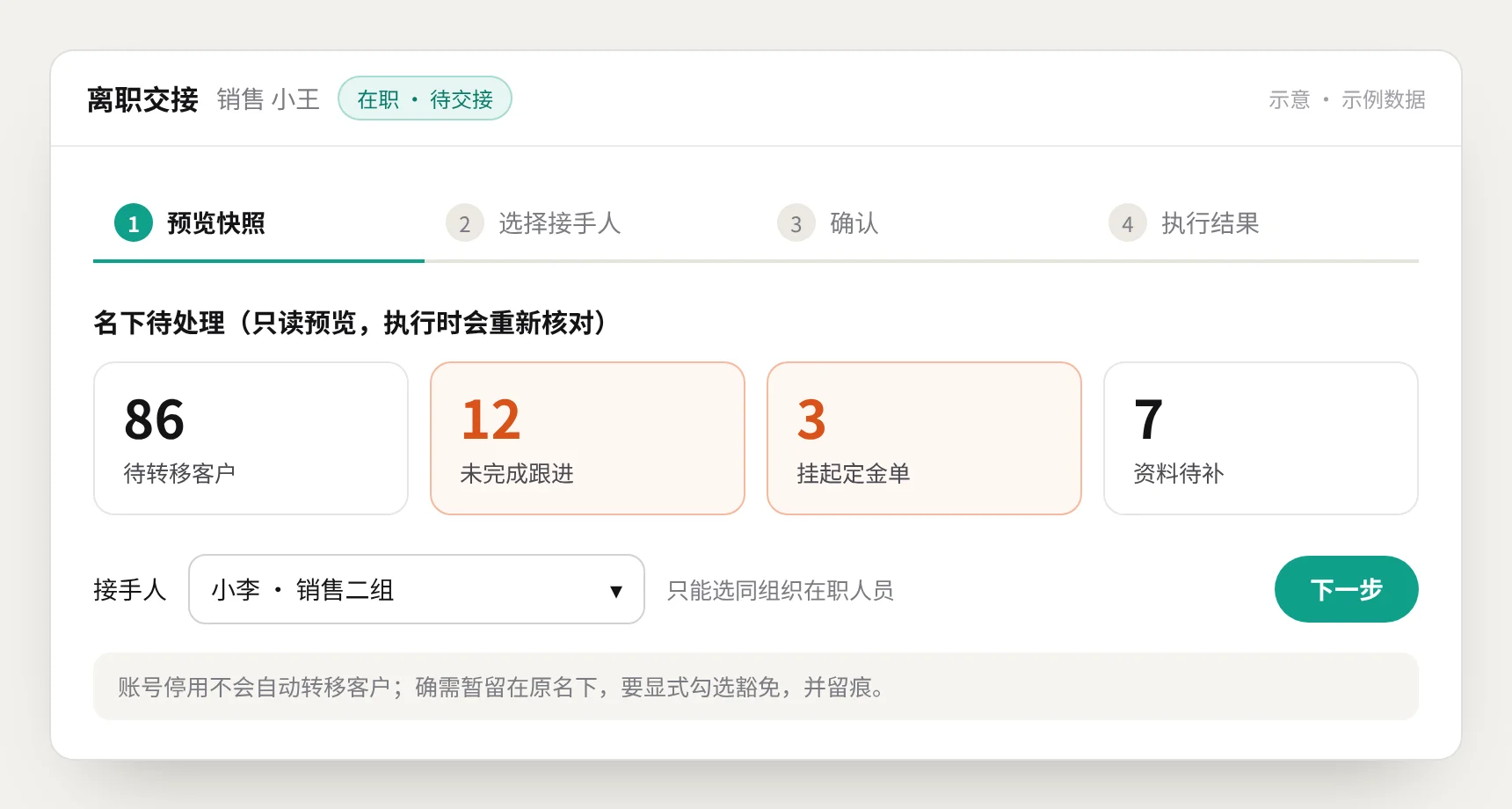Click the 离职交接 title
This screenshot has width=1512, height=809.
[x=142, y=99]
